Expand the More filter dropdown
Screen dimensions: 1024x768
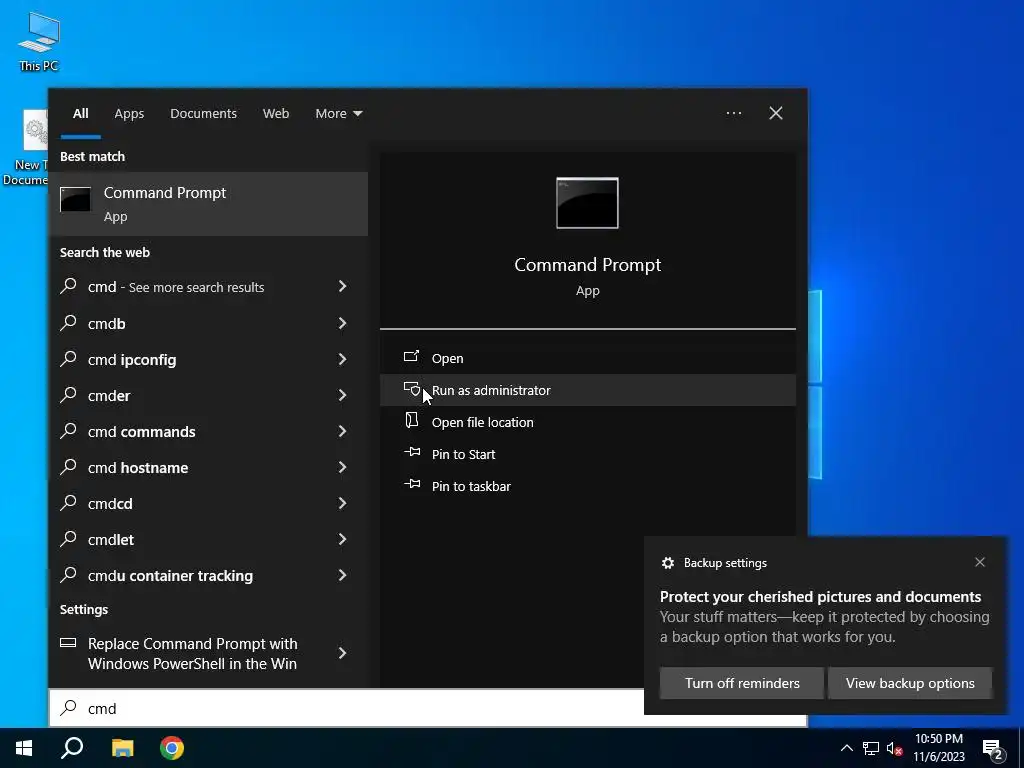pos(338,113)
